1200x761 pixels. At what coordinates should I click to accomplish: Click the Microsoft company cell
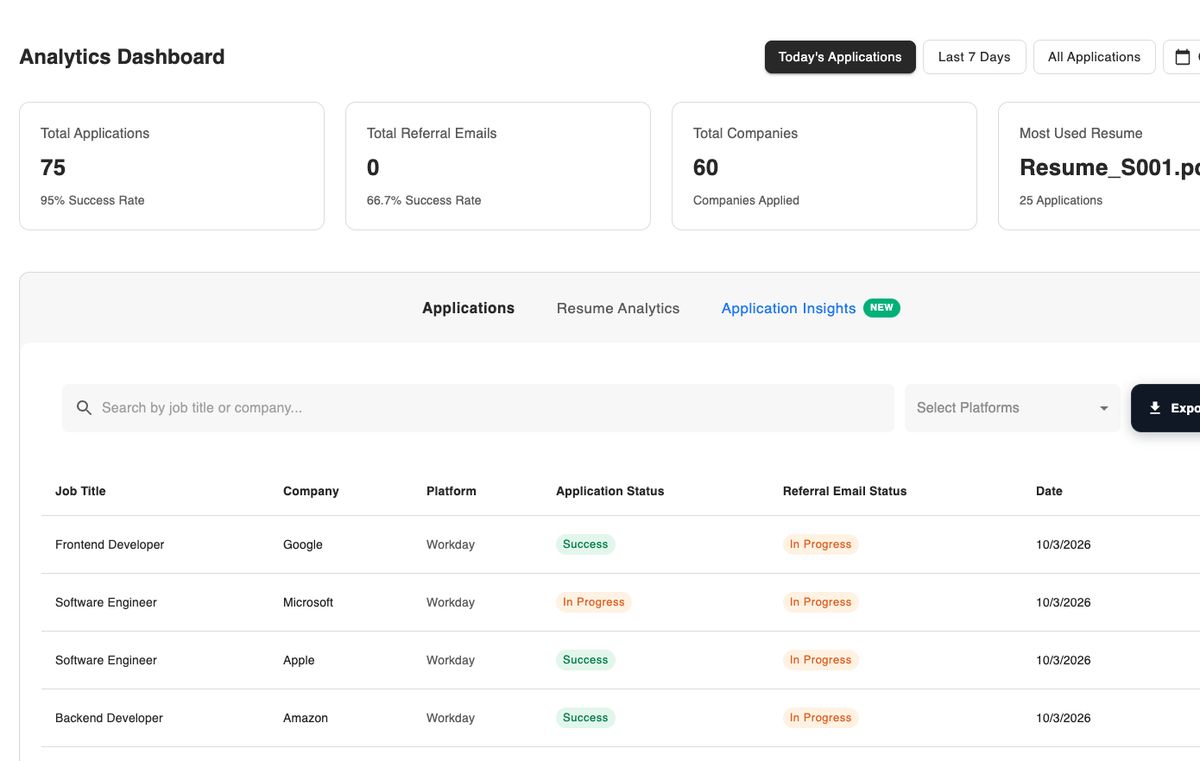(308, 603)
